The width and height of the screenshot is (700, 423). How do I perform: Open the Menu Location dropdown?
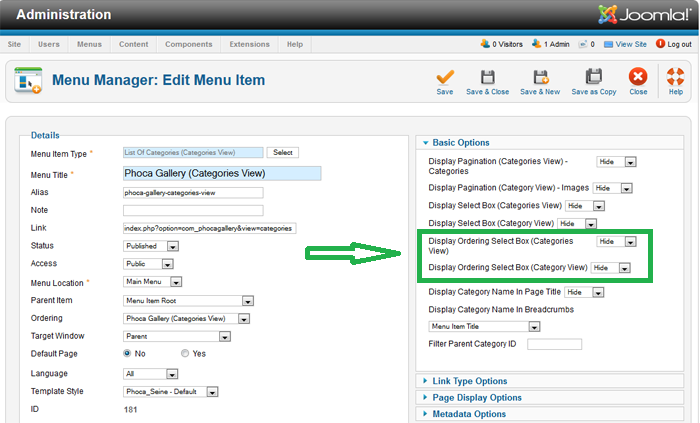[149, 283]
